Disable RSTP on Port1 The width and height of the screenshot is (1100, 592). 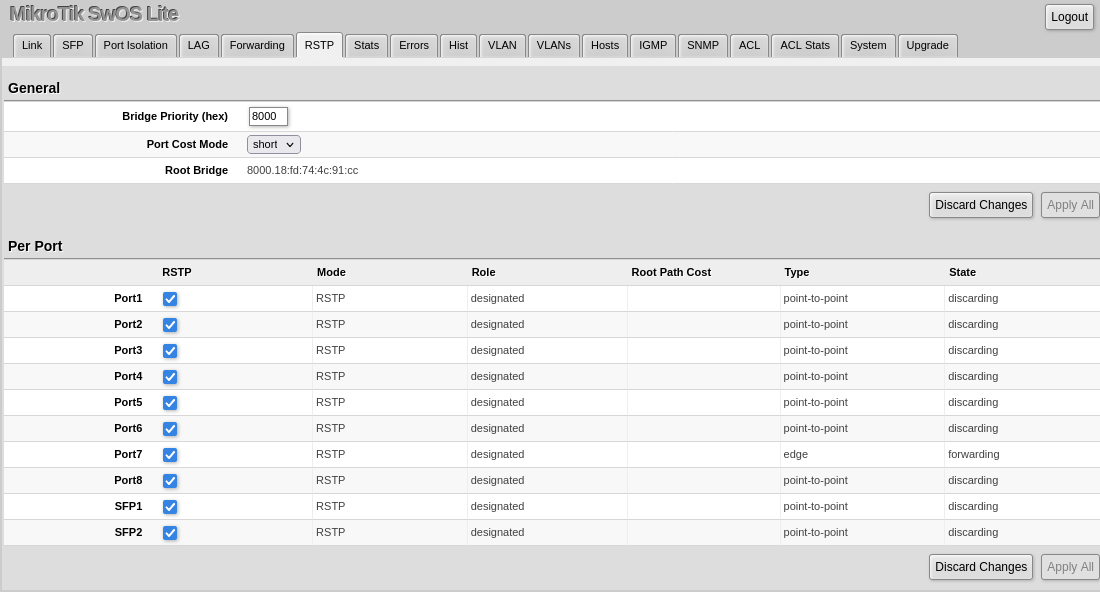click(170, 298)
